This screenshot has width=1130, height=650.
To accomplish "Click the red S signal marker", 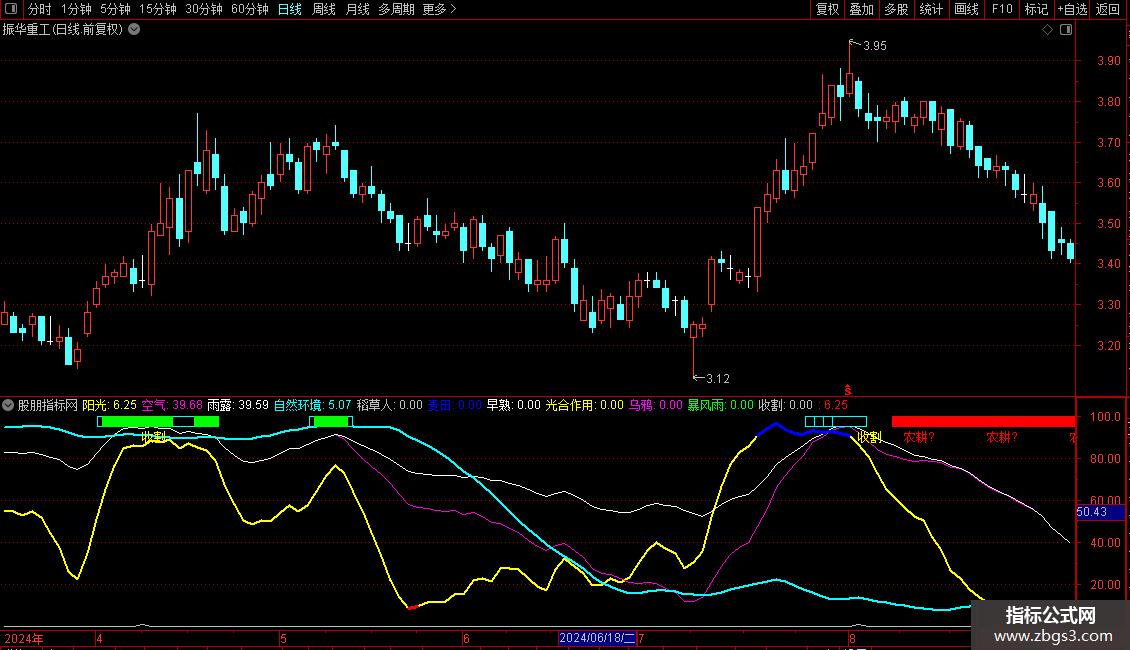I will point(848,389).
